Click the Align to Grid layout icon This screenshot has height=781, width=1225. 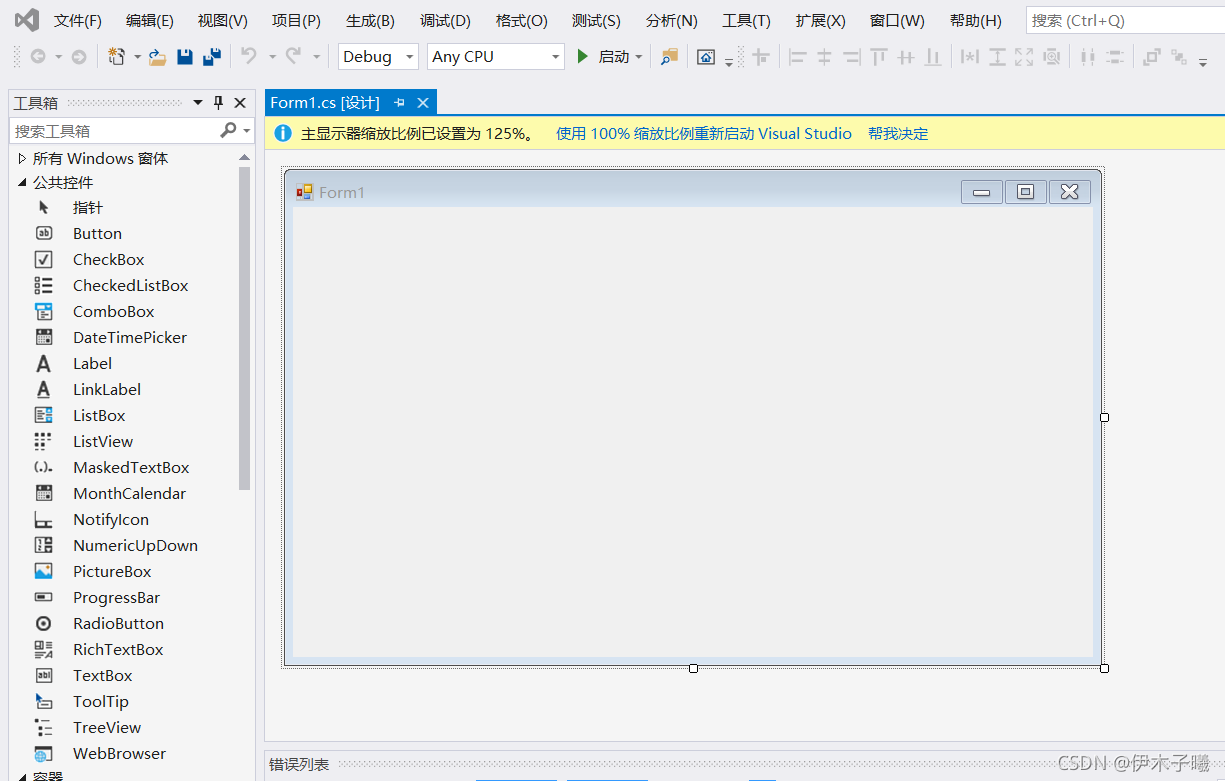point(761,57)
